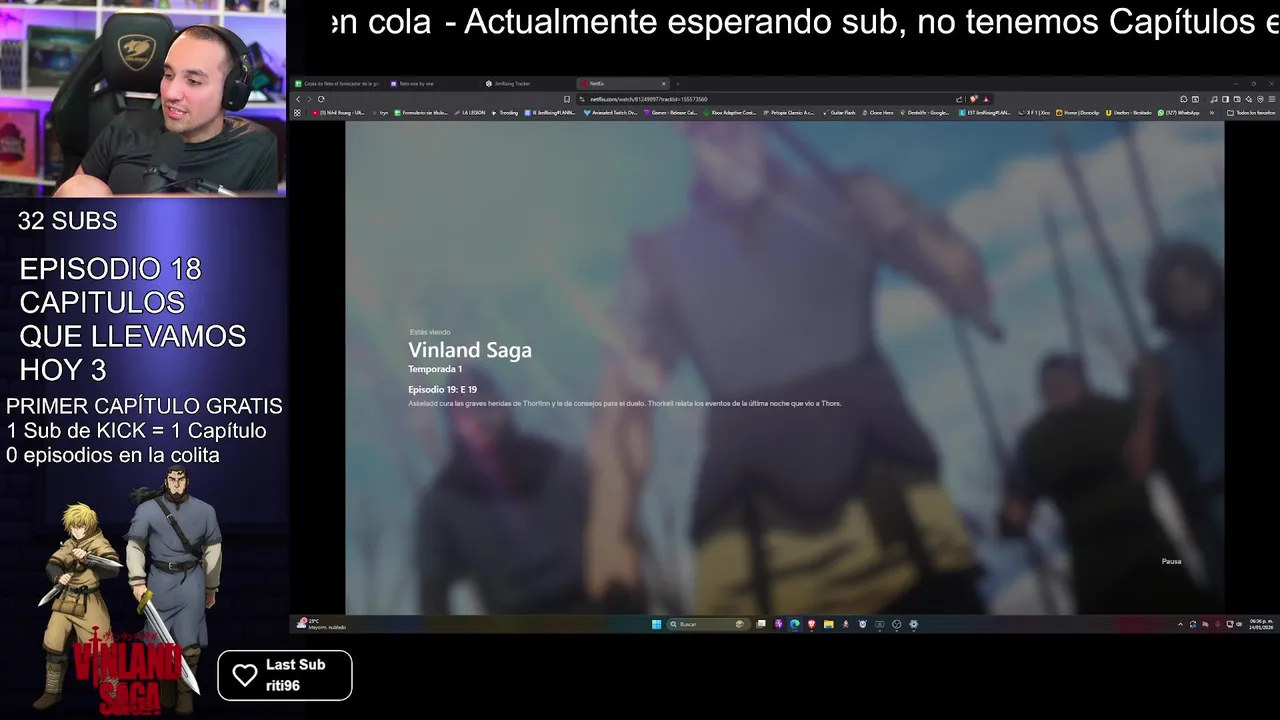Open the Formulario sin título bookmark
Viewport: 1280px width, 720px height.
click(x=421, y=113)
